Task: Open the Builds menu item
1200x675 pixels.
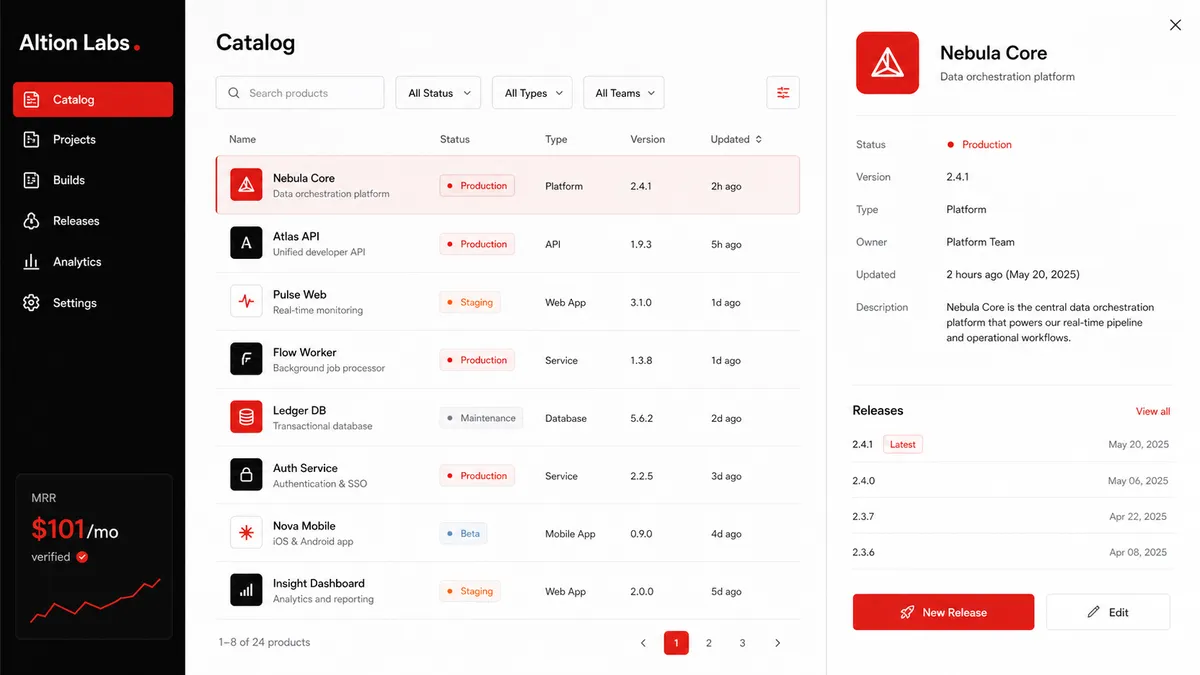Action: 93,180
